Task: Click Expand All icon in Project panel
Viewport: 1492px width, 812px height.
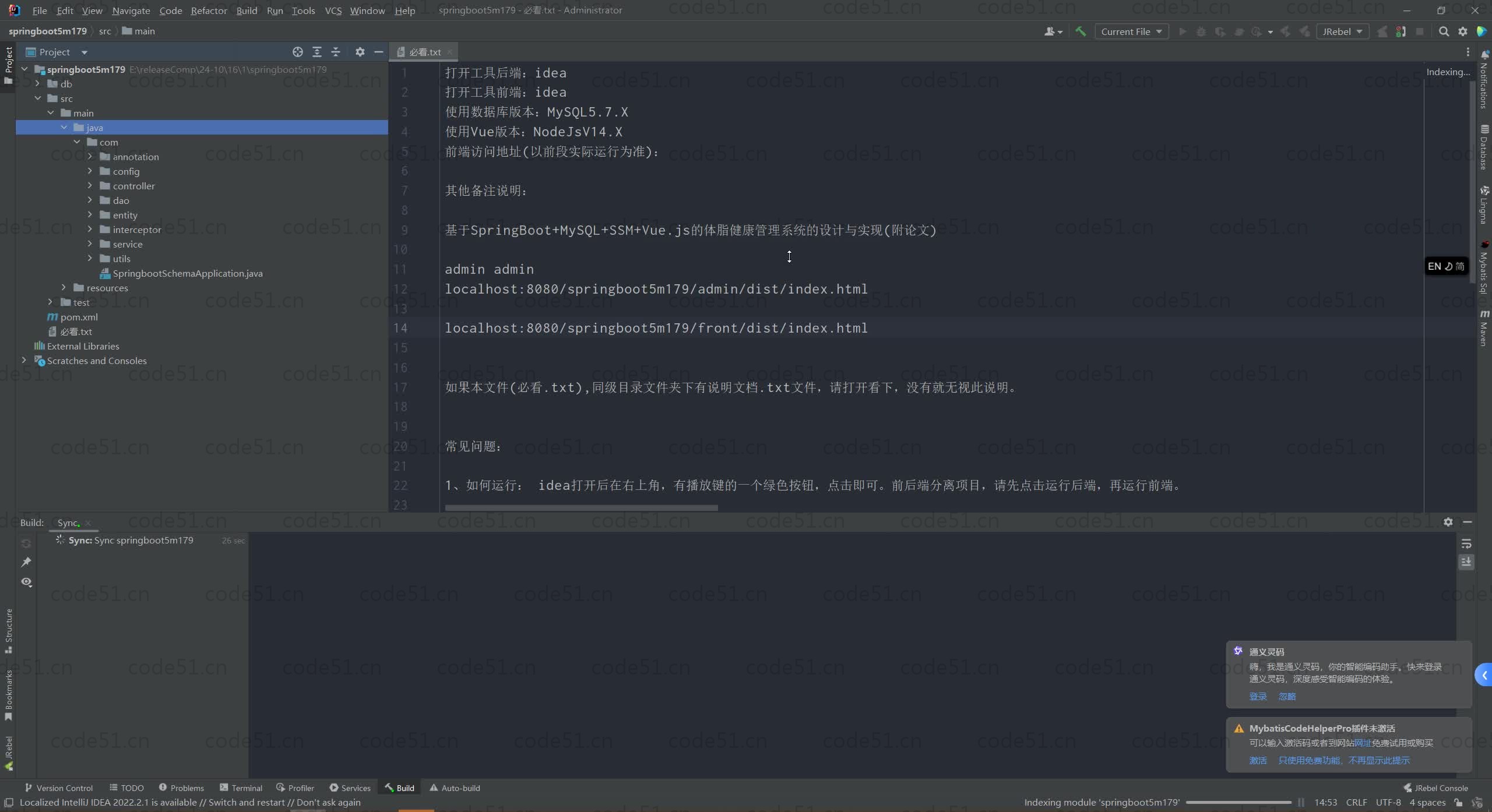Action: pos(317,52)
